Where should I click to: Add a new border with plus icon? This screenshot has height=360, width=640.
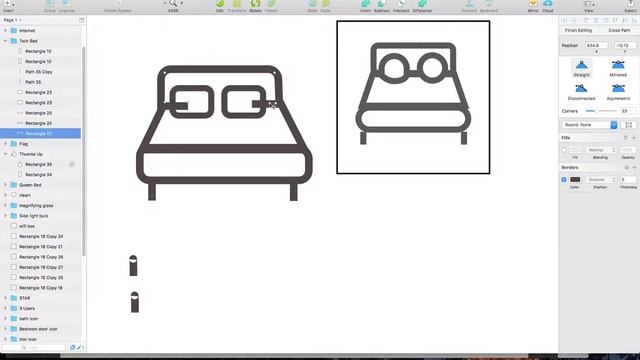point(634,167)
